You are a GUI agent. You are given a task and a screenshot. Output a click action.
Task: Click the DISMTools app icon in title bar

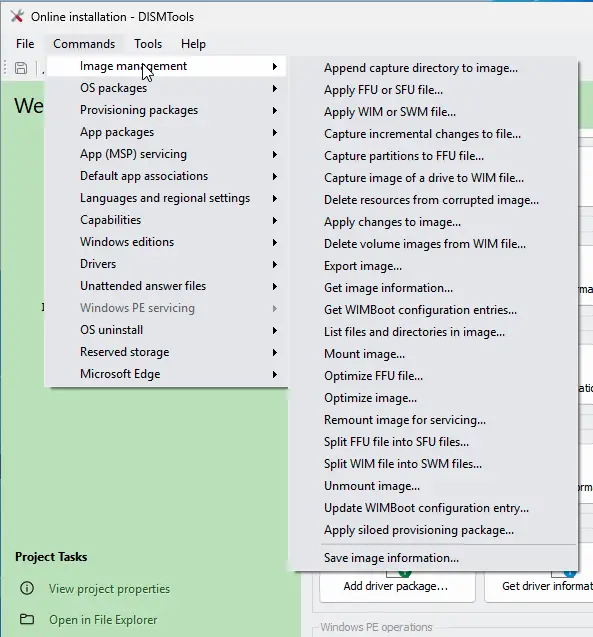pos(17,16)
